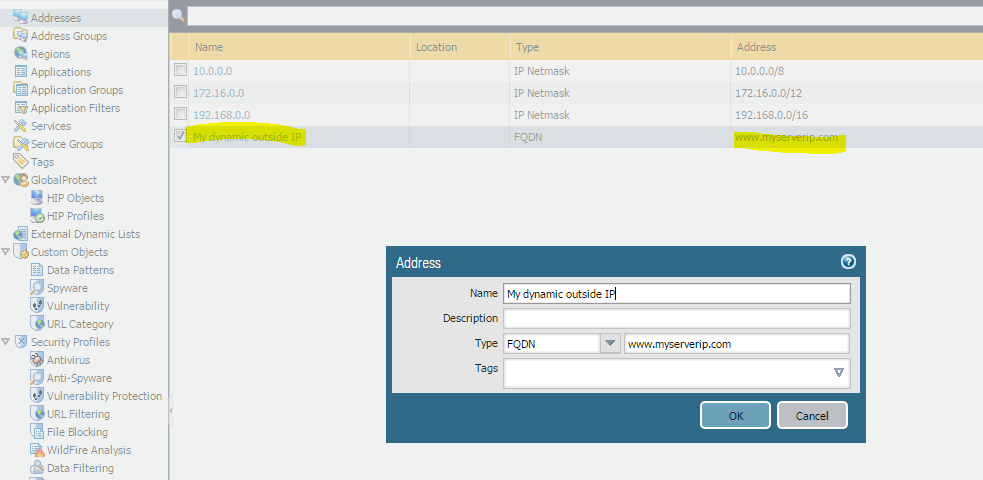Open the 172.16.0.0 address link
The height and width of the screenshot is (480, 983).
218,93
